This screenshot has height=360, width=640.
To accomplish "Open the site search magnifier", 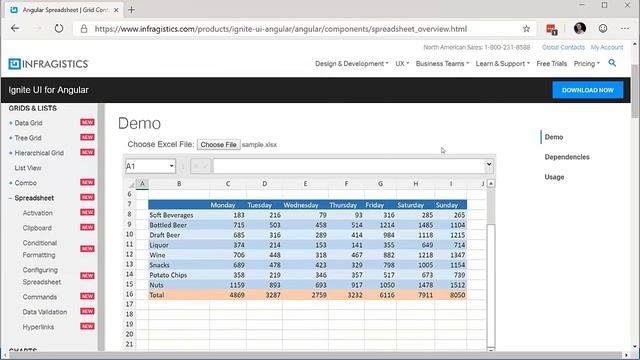I will [612, 63].
